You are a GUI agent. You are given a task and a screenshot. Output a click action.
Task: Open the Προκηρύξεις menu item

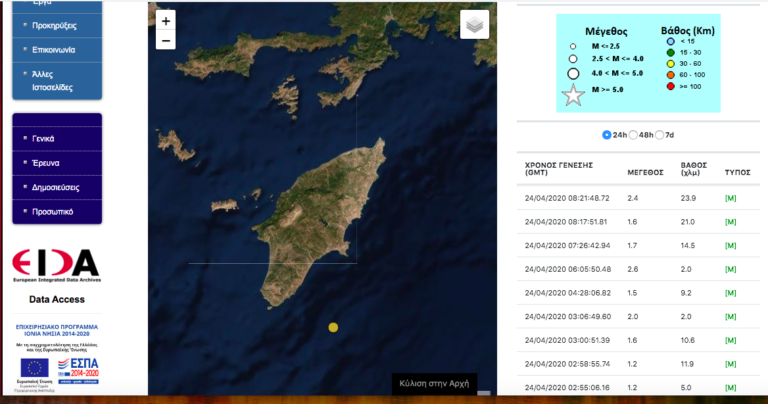[54, 25]
